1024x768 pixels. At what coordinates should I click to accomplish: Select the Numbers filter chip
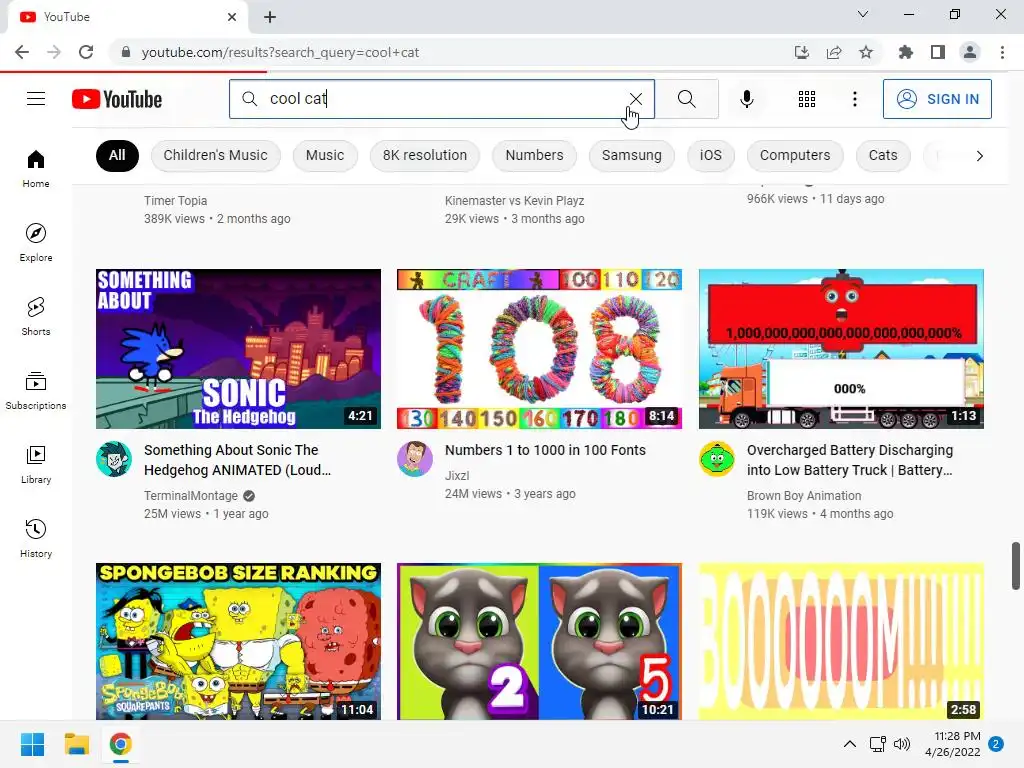click(534, 155)
